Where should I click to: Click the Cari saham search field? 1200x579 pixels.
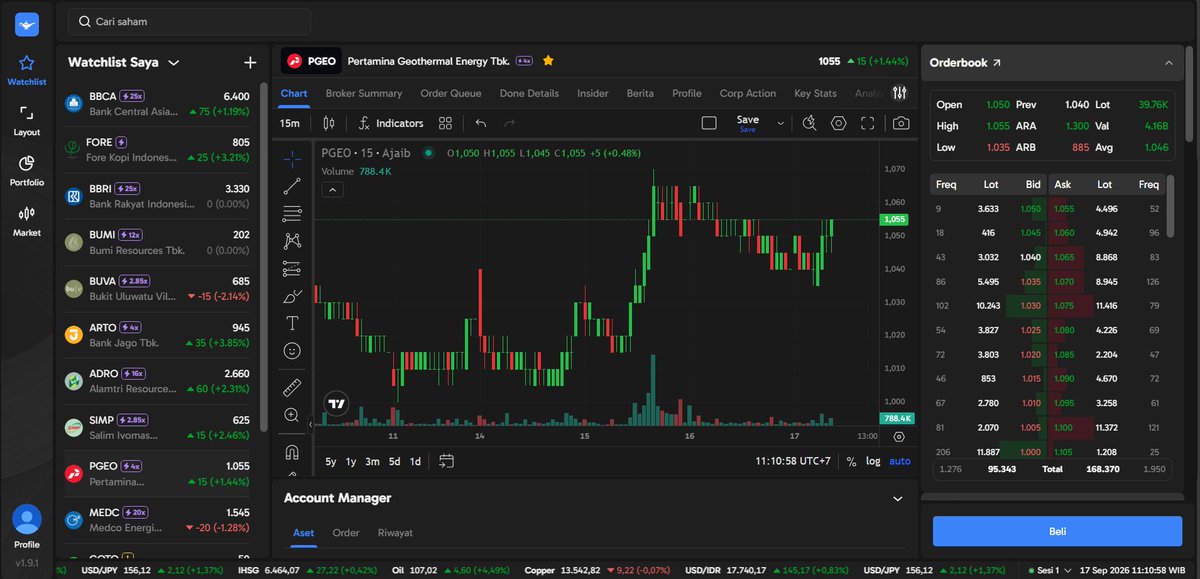[x=189, y=21]
